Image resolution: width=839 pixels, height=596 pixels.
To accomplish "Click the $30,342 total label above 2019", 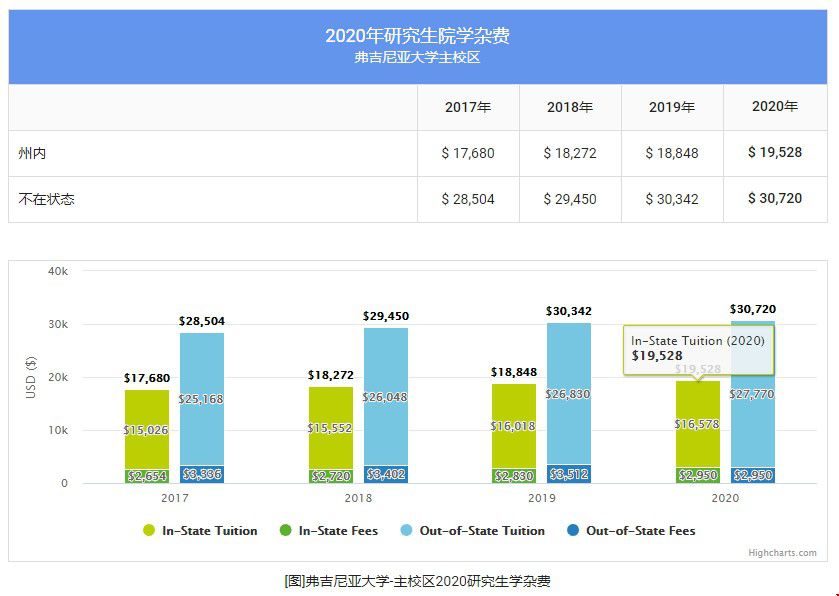I will coord(569,311).
